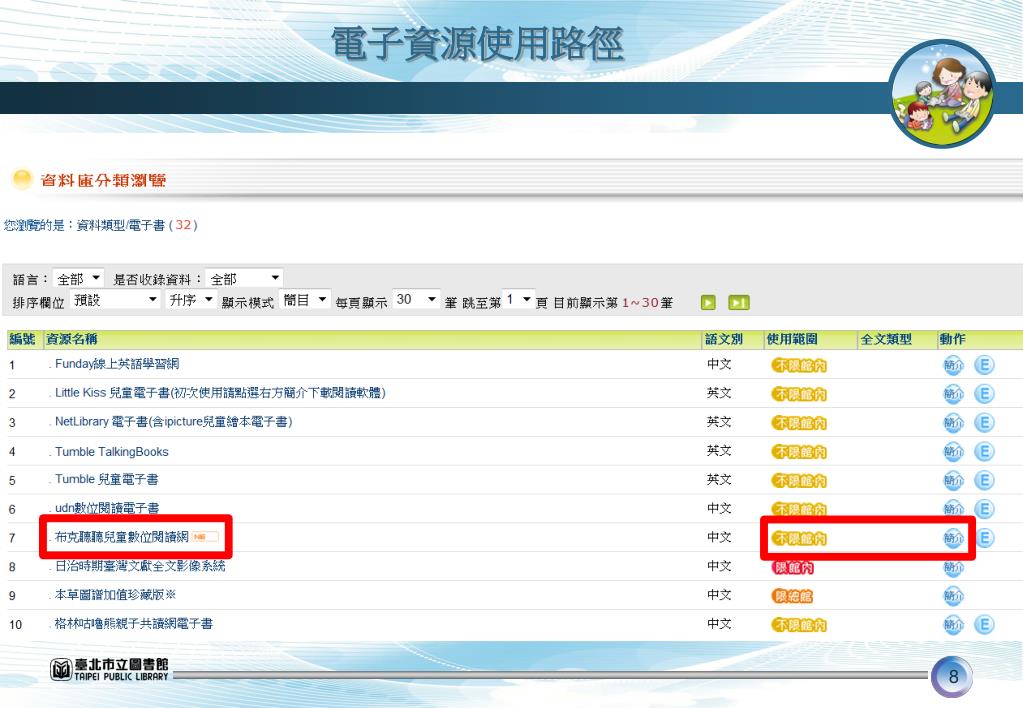The width and height of the screenshot is (1023, 708).
Task: Open 簡介 icon for NetLibrary 電子書
Action: click(x=953, y=423)
